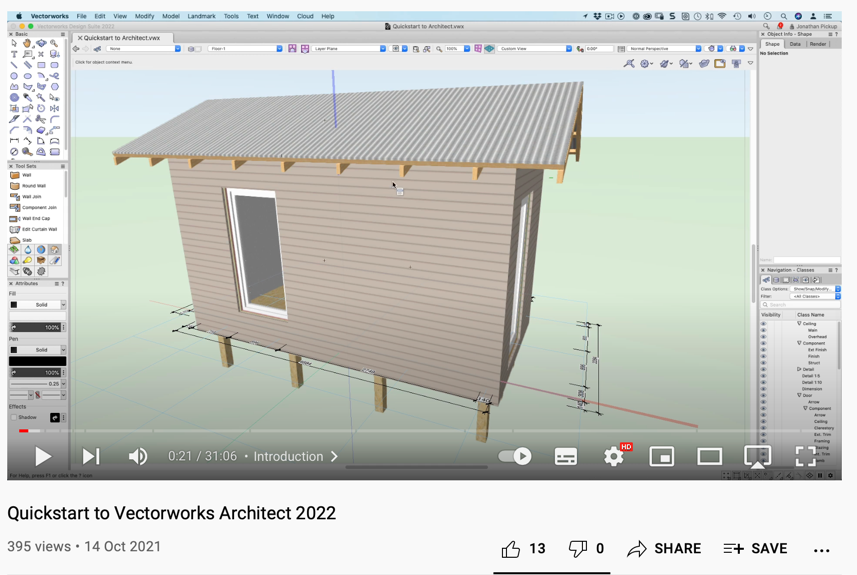857x575 pixels.
Task: Select the Text tool
Action: (x=14, y=54)
